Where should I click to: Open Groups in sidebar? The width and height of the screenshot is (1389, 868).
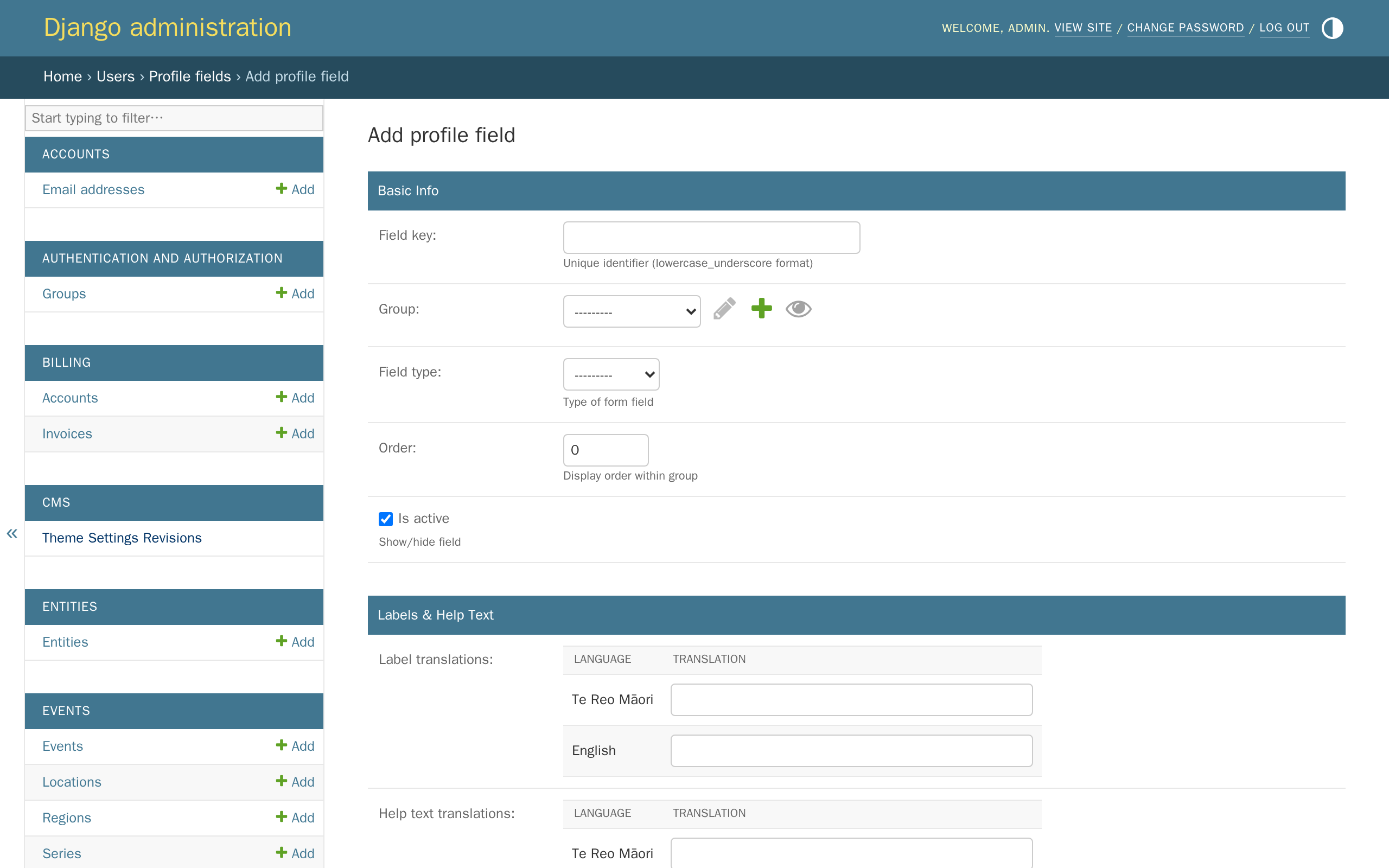pyautogui.click(x=64, y=293)
